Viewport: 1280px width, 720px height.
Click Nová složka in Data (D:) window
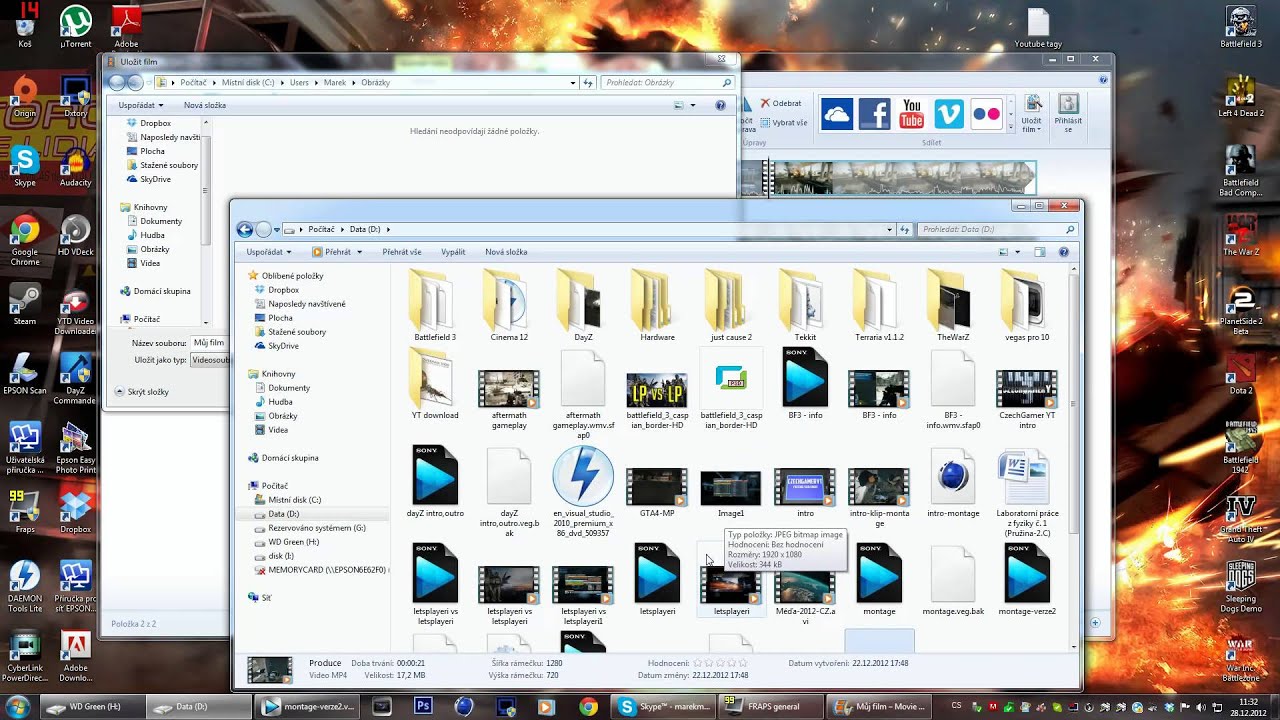tap(506, 252)
